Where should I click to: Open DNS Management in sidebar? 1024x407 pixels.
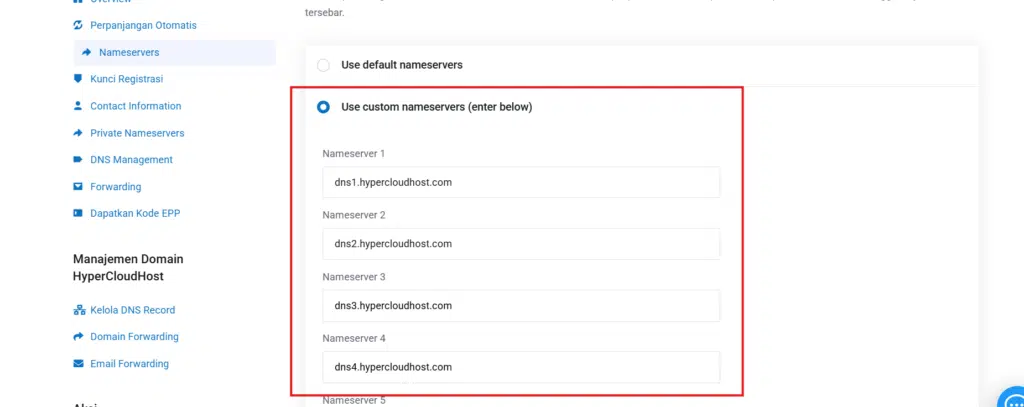[131, 159]
